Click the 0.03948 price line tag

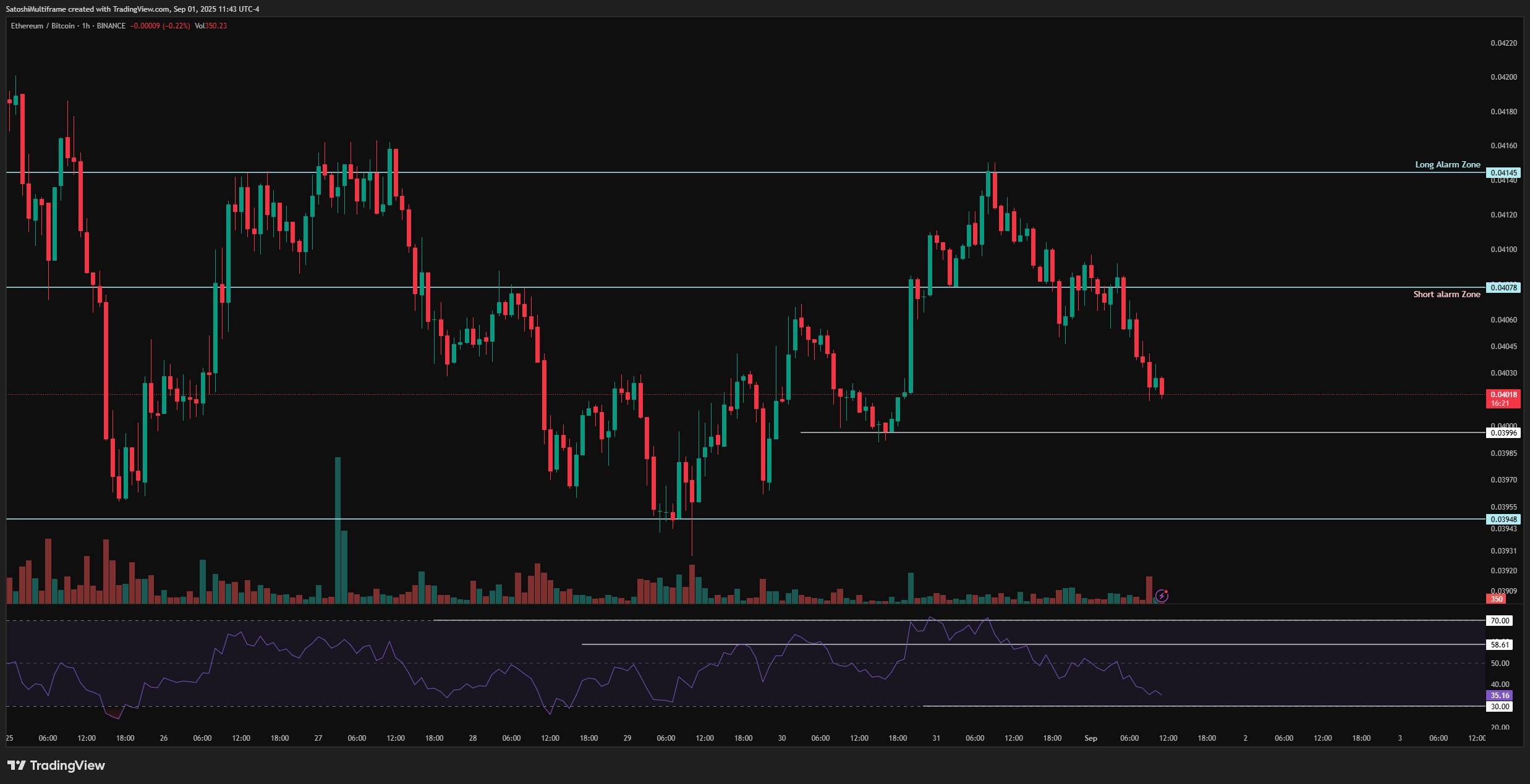coord(1503,519)
